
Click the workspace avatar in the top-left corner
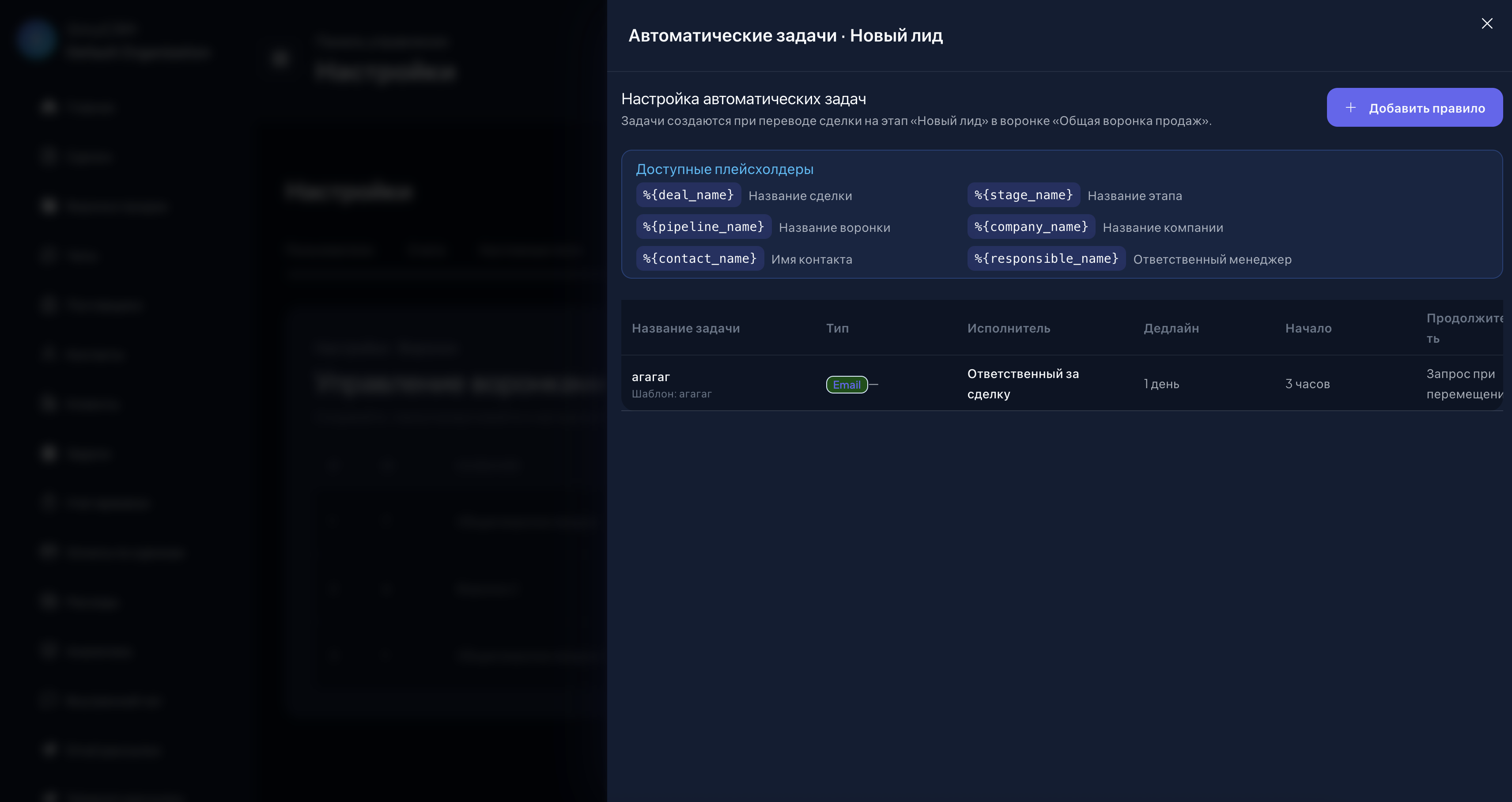(38, 39)
